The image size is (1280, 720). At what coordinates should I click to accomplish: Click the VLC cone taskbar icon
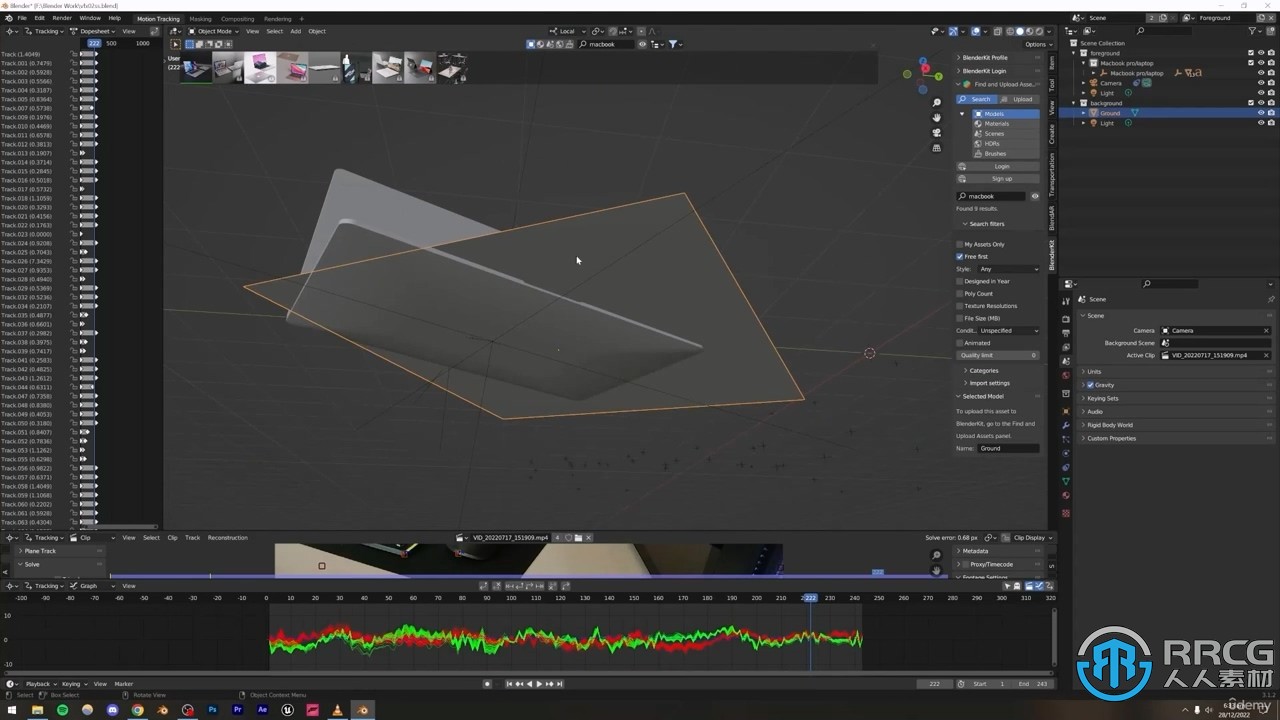click(337, 710)
